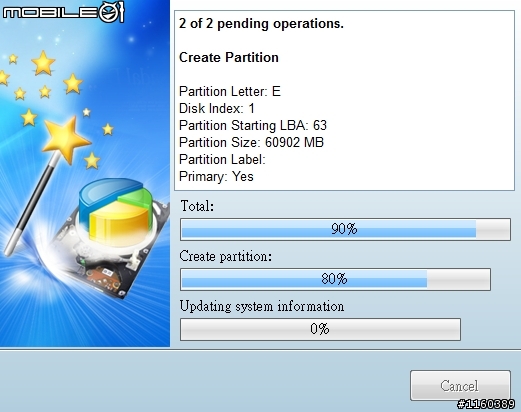This screenshot has height=412, width=521.
Task: Click the Total progress bar at 90%
Action: coord(345,229)
